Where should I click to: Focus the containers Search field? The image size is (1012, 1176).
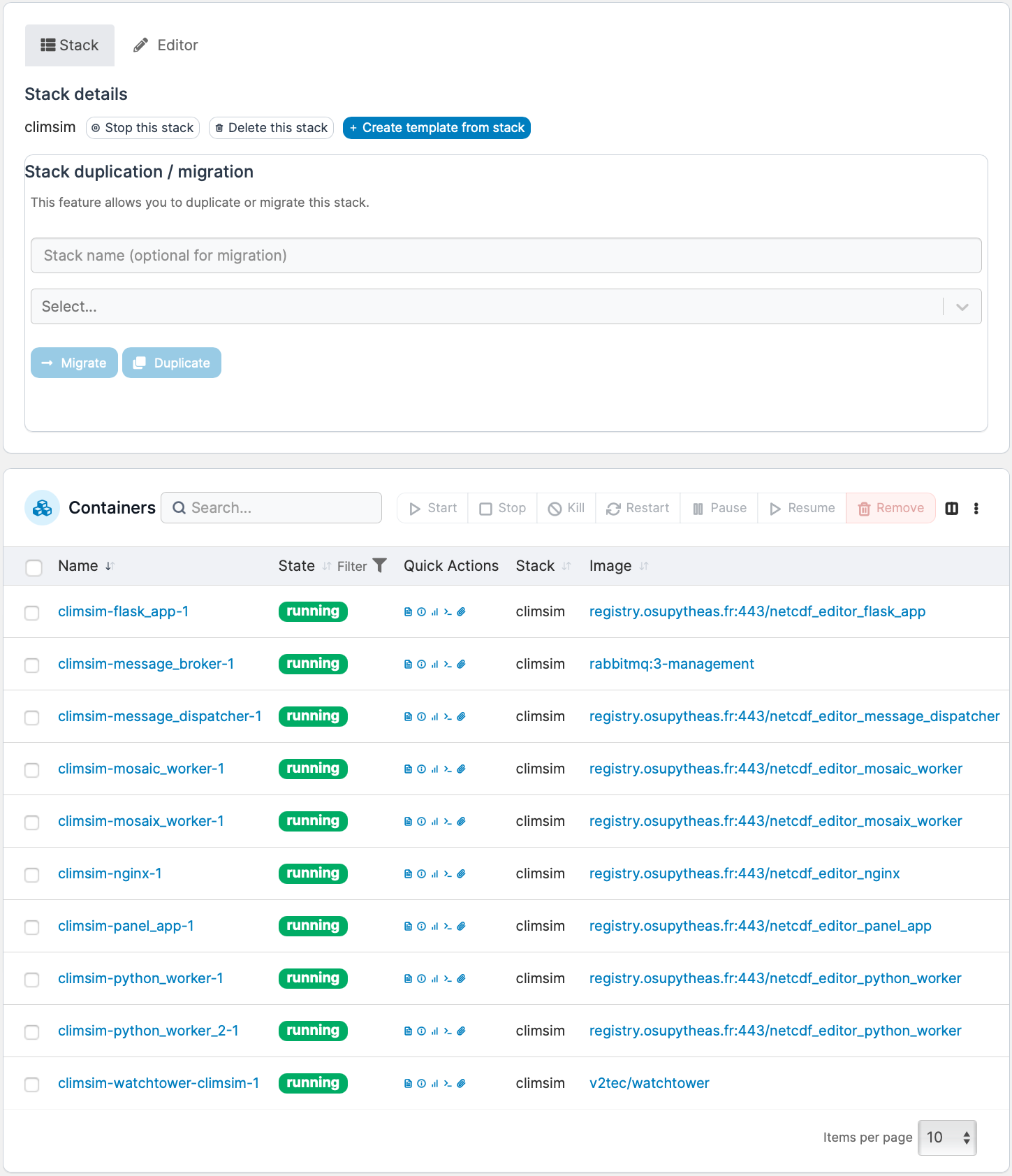tap(271, 507)
